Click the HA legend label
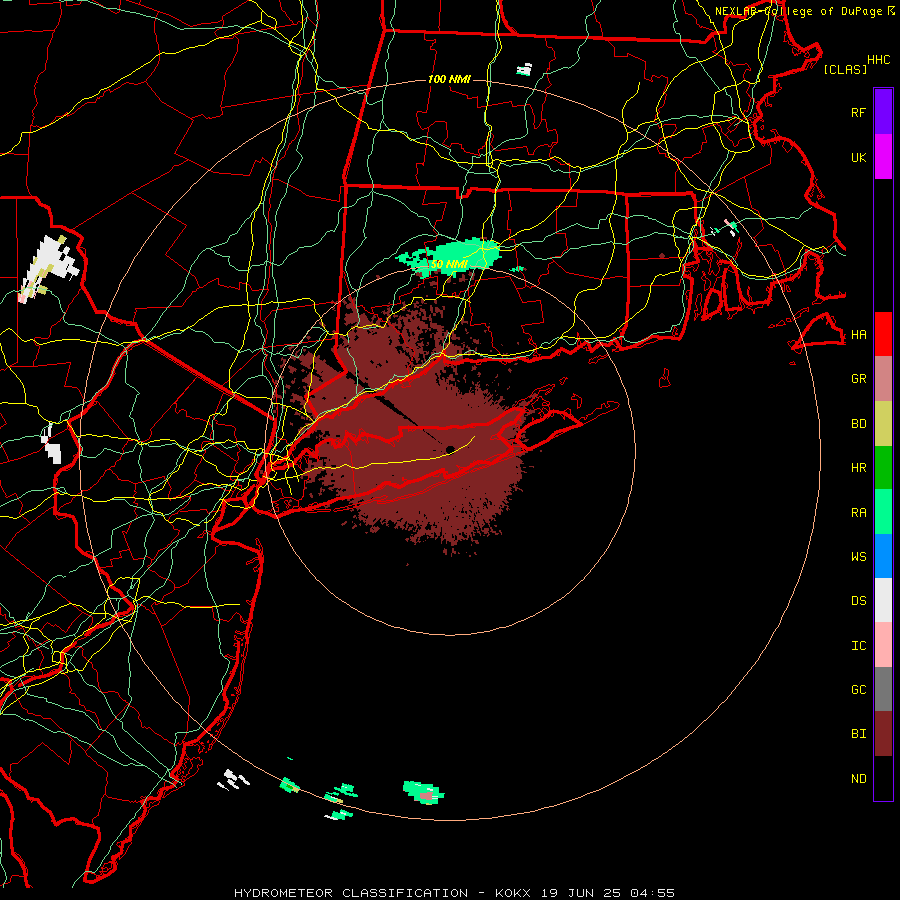This screenshot has height=900, width=900. point(858,334)
